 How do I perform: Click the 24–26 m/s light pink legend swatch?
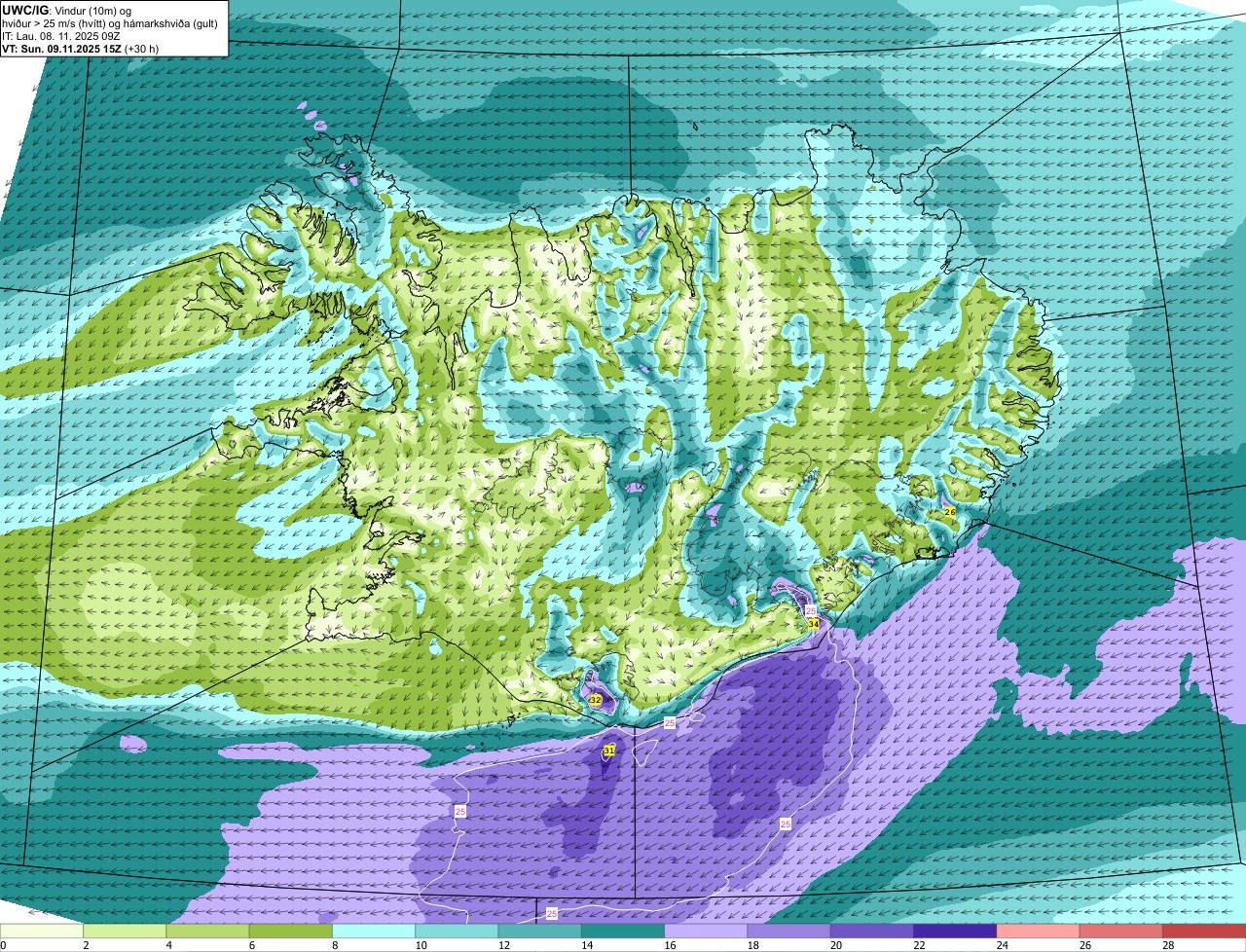coord(1038,931)
